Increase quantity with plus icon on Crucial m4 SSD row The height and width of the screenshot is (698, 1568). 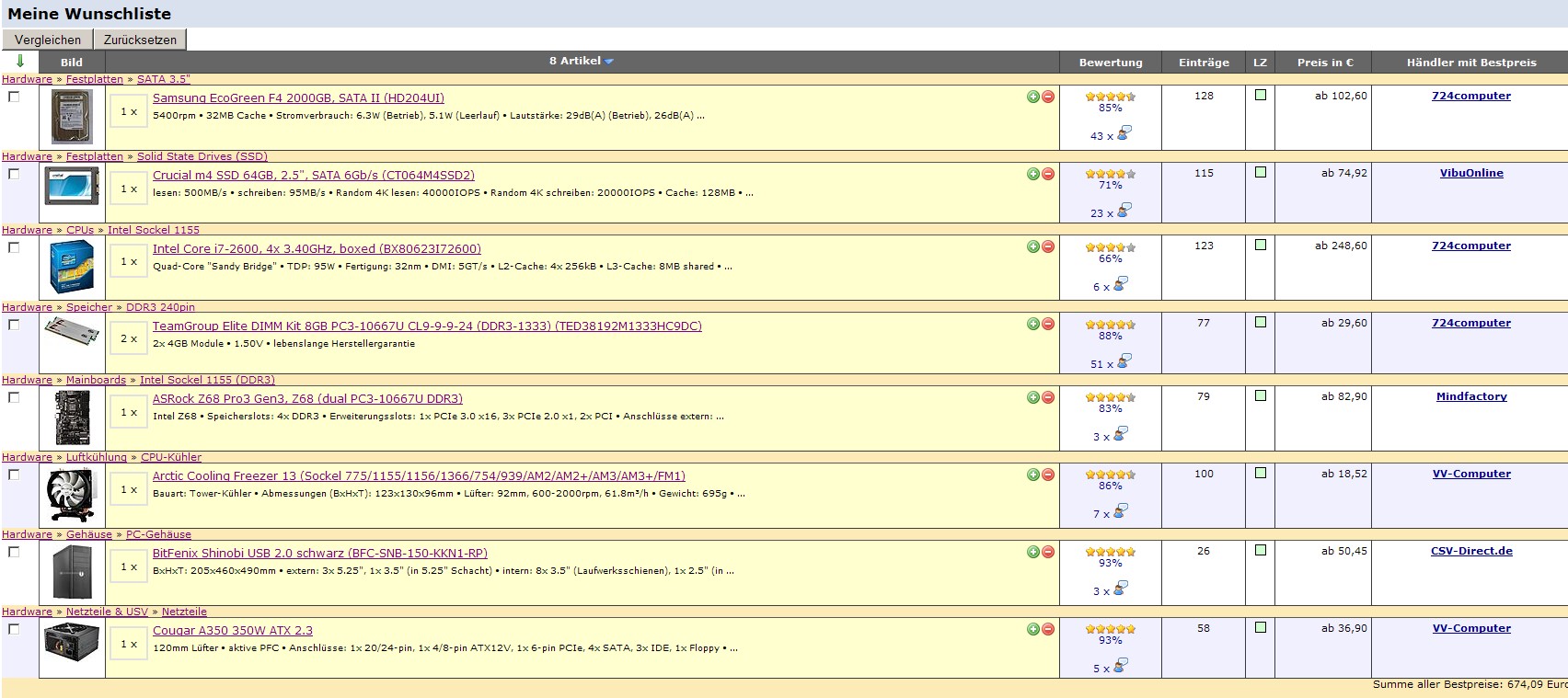coord(1033,174)
